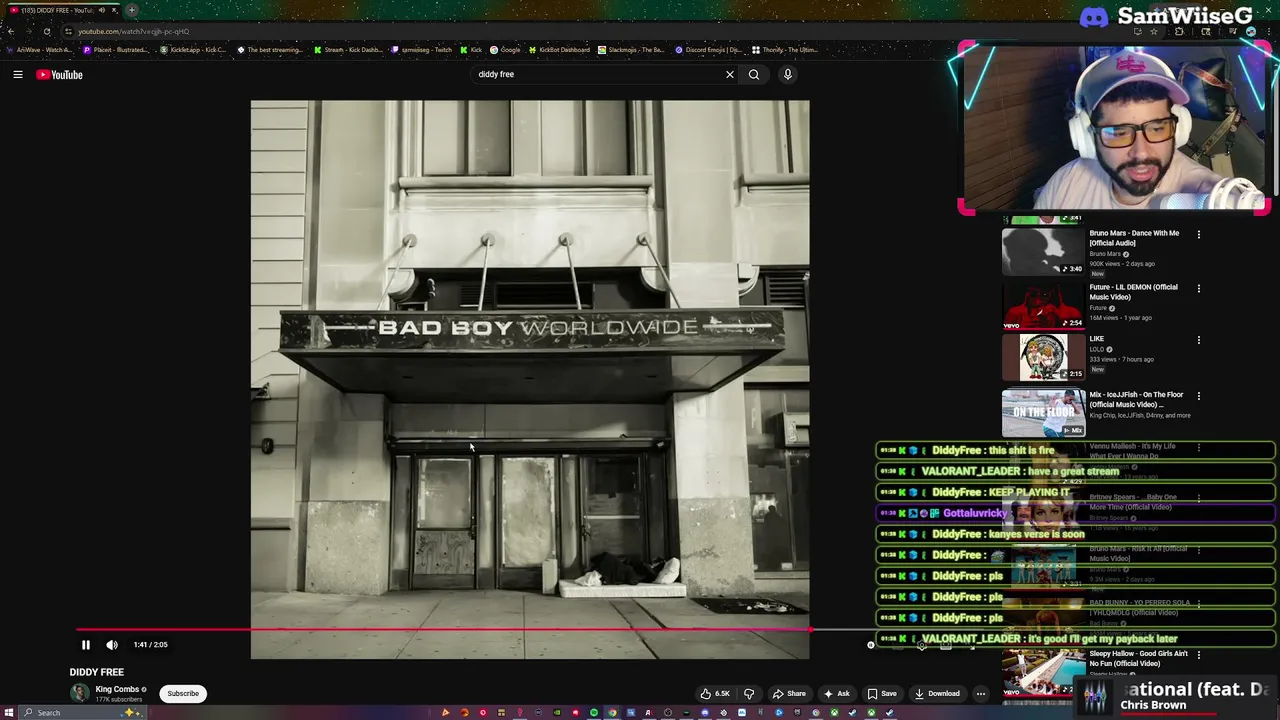Dislike the DIDDY FREE video
1280x720 pixels.
(749, 693)
